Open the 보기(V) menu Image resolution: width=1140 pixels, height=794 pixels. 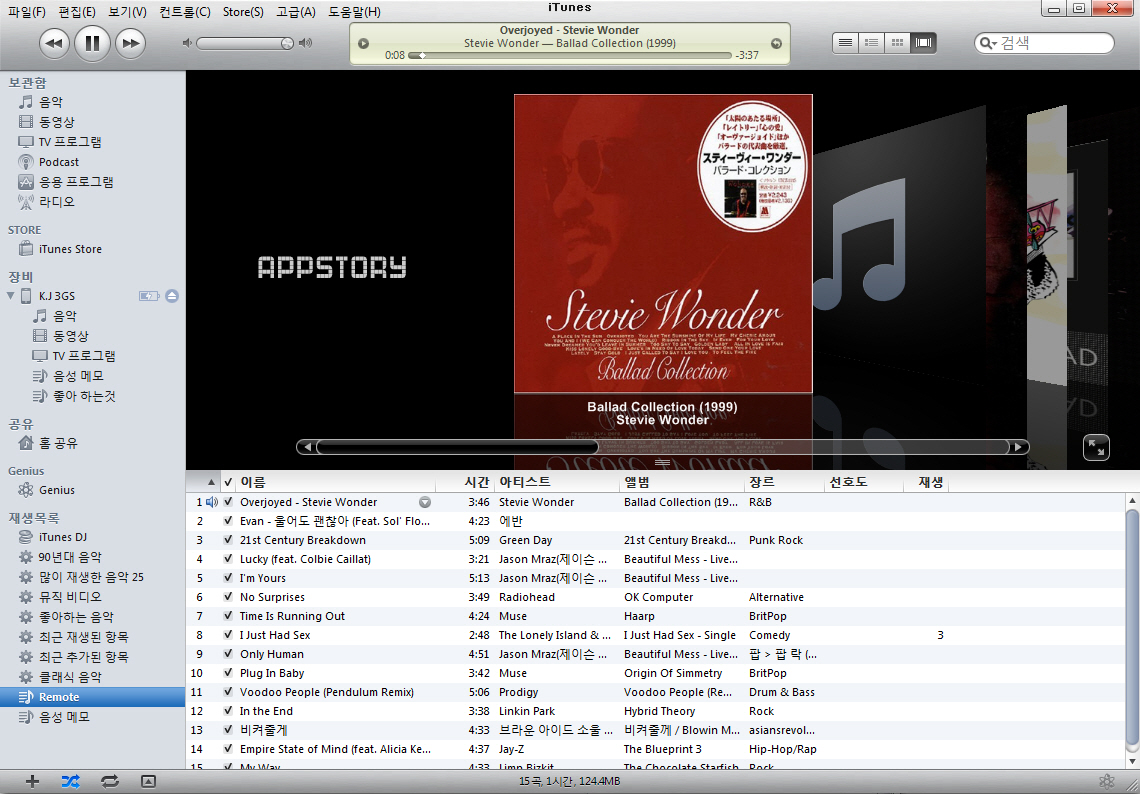pyautogui.click(x=127, y=12)
